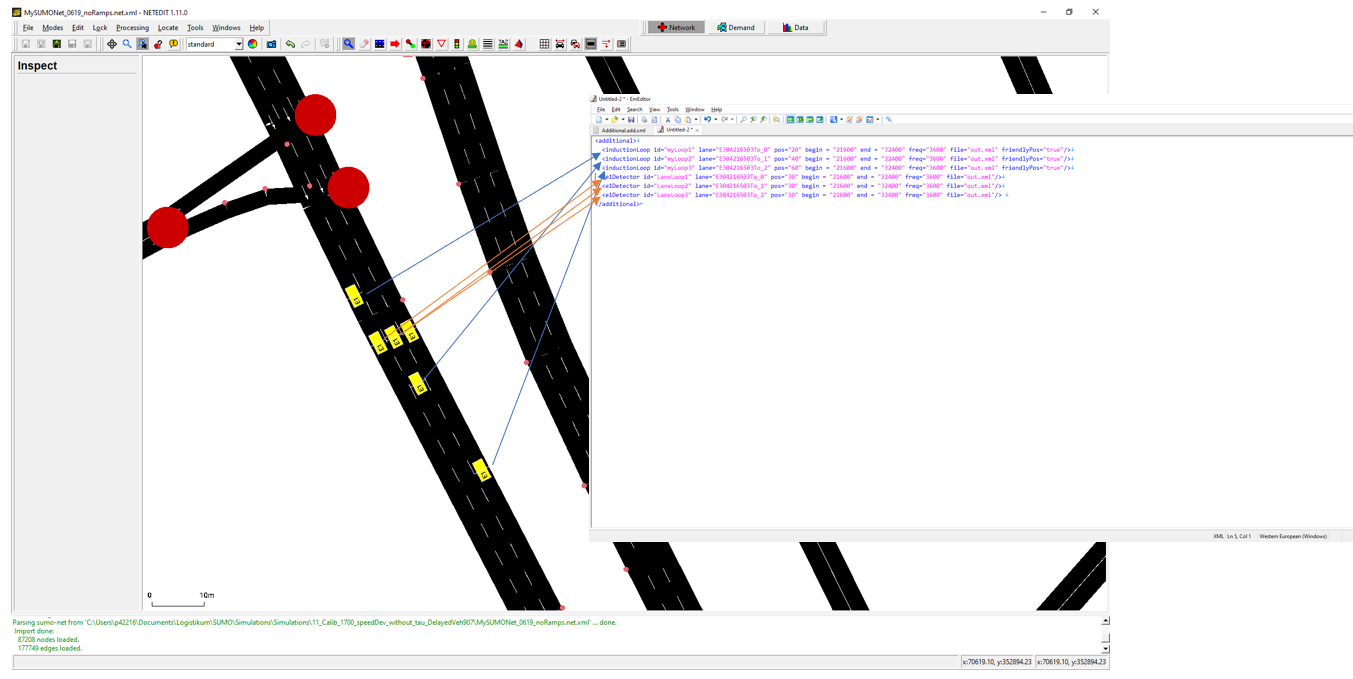Open the NETEDIT Locate menu

coord(168,28)
